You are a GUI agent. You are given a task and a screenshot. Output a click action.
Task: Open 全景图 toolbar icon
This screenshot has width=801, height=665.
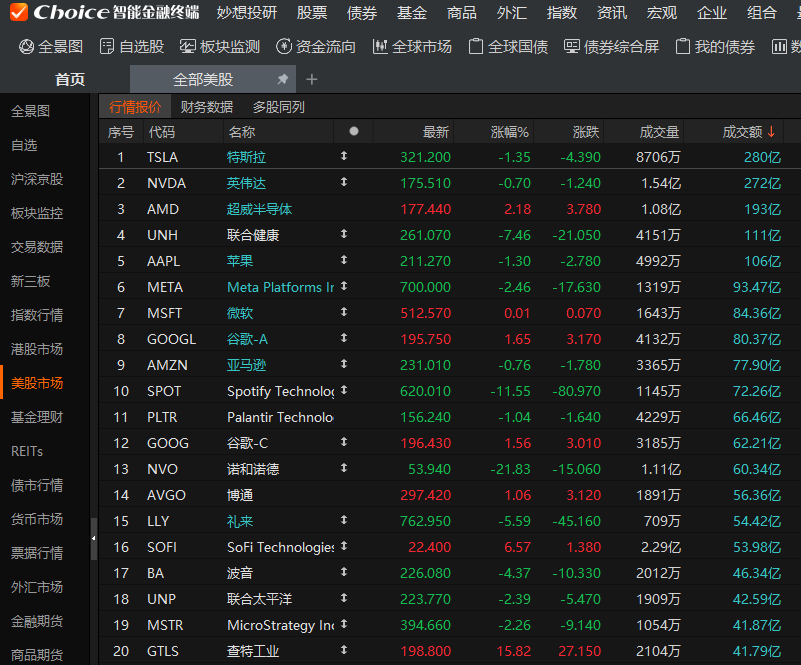(26, 47)
